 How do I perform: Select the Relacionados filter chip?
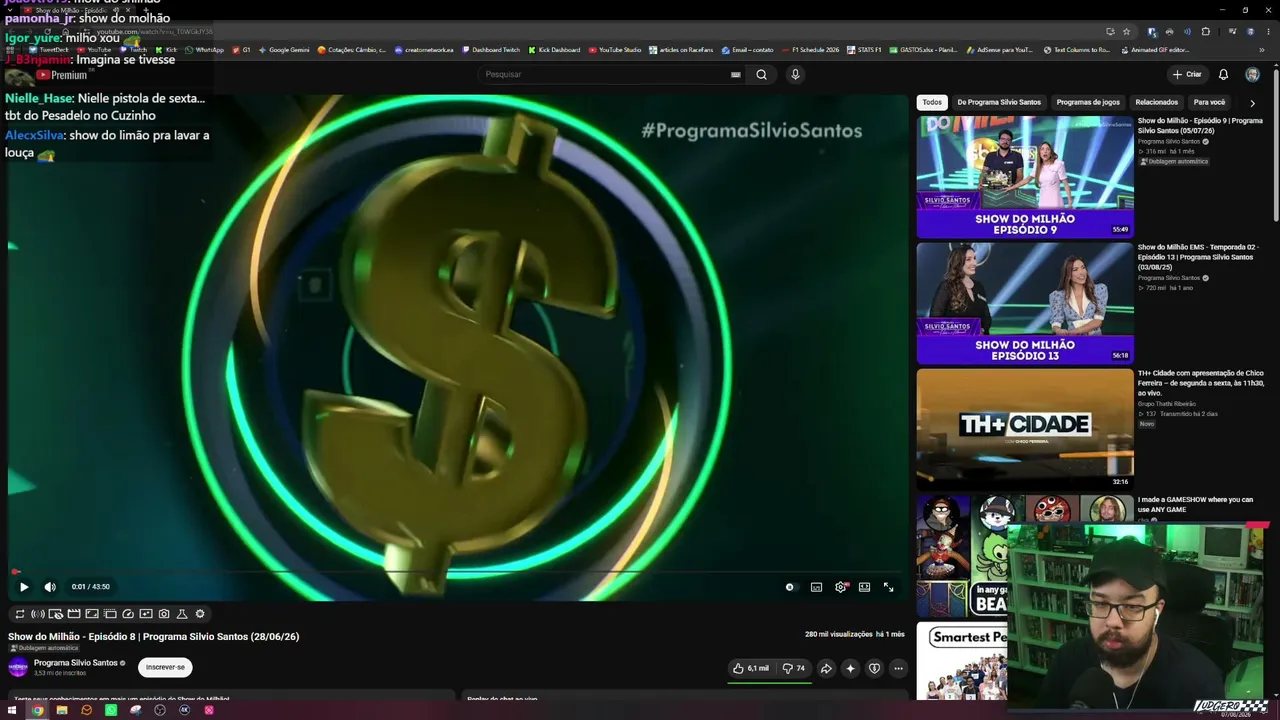1157,102
